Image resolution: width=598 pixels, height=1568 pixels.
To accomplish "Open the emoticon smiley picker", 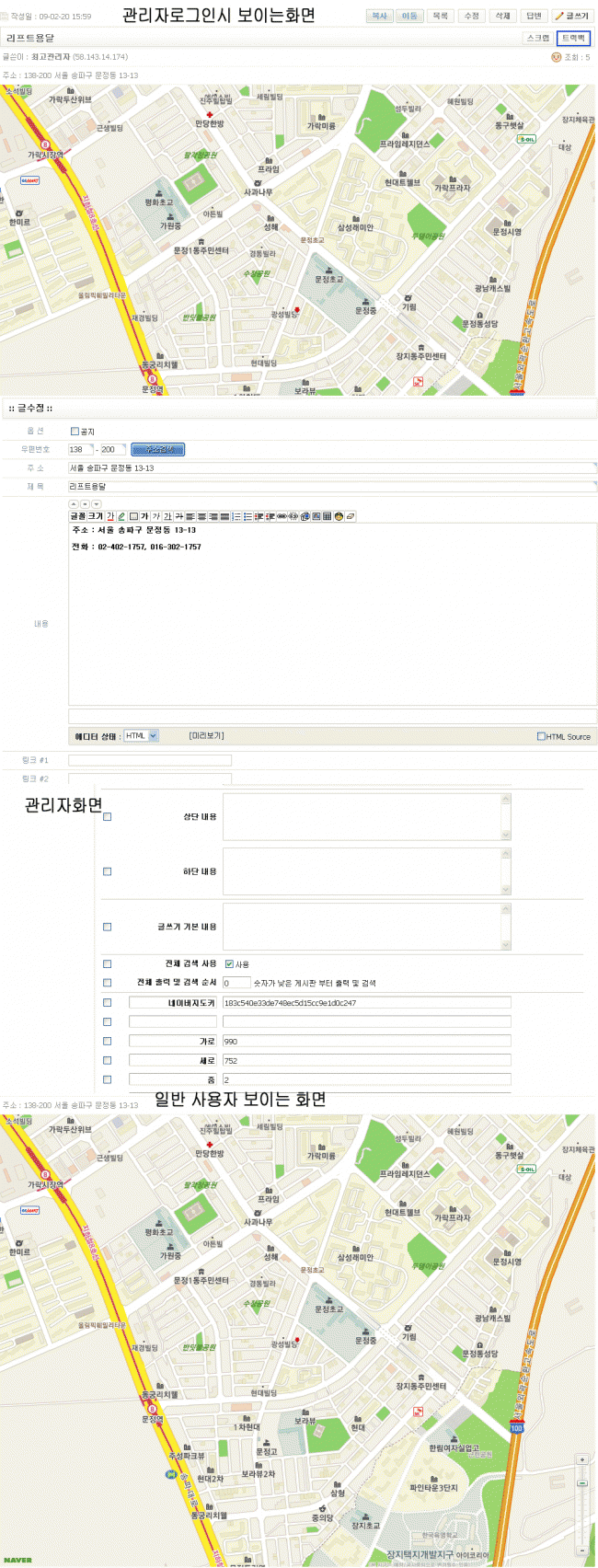I will coord(339,516).
